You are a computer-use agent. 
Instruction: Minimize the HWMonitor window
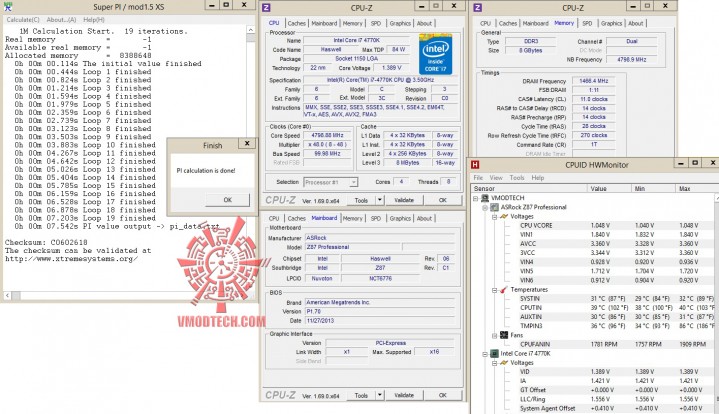pos(681,163)
